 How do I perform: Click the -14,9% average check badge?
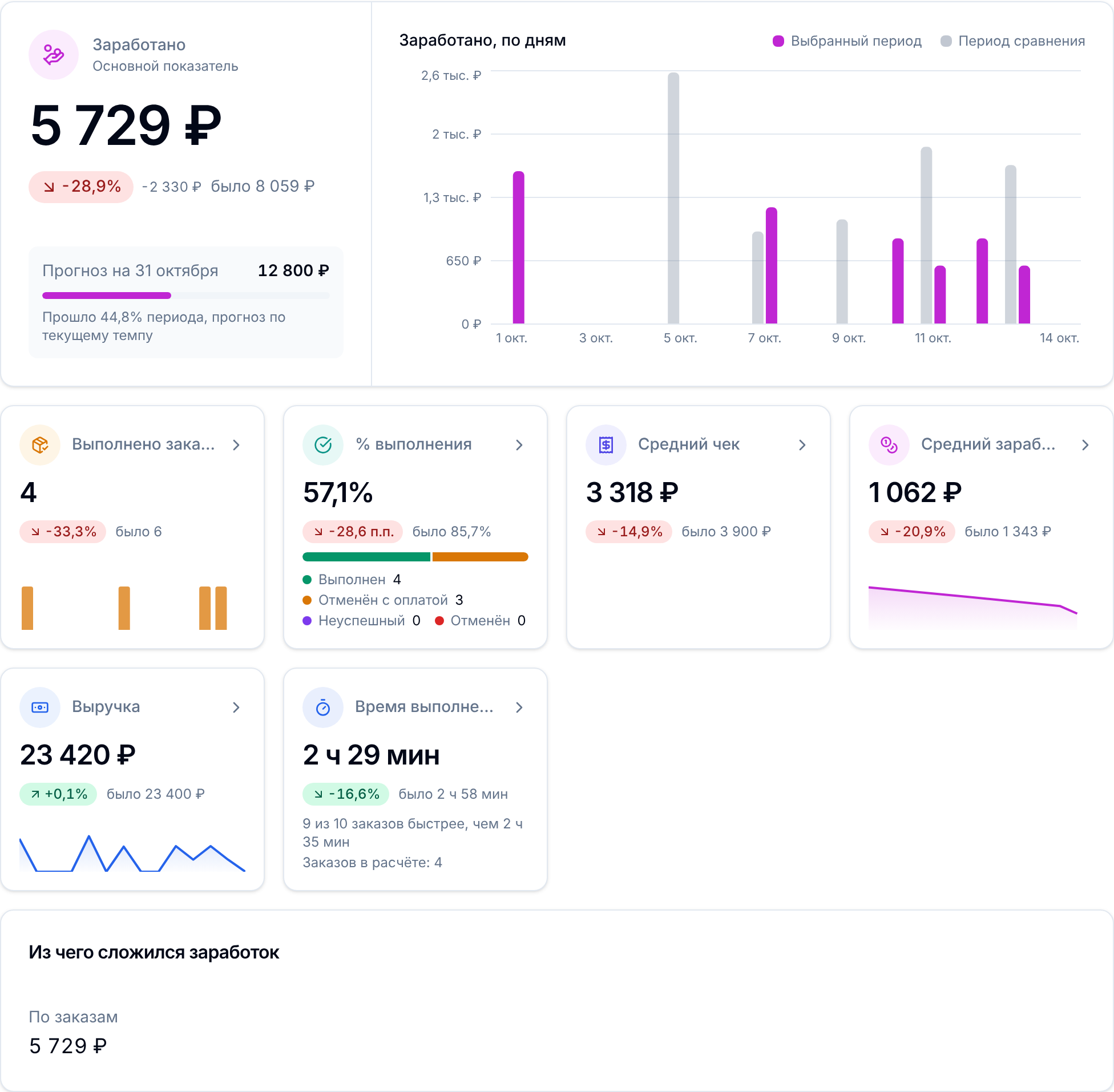coord(629,532)
